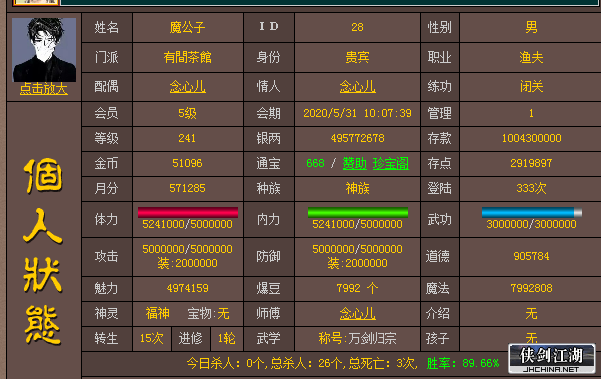Select the name value 魔公子

click(187, 27)
